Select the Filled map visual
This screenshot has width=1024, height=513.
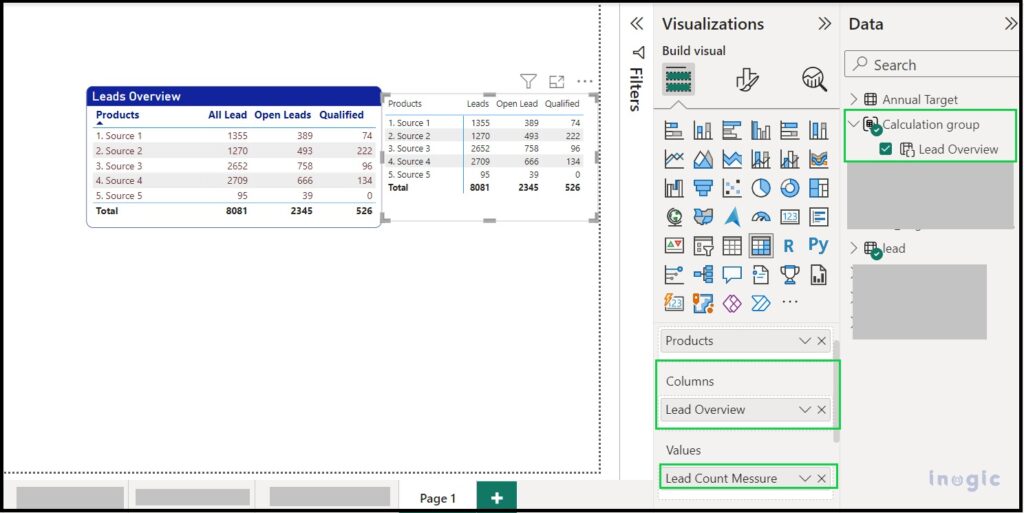pos(703,217)
